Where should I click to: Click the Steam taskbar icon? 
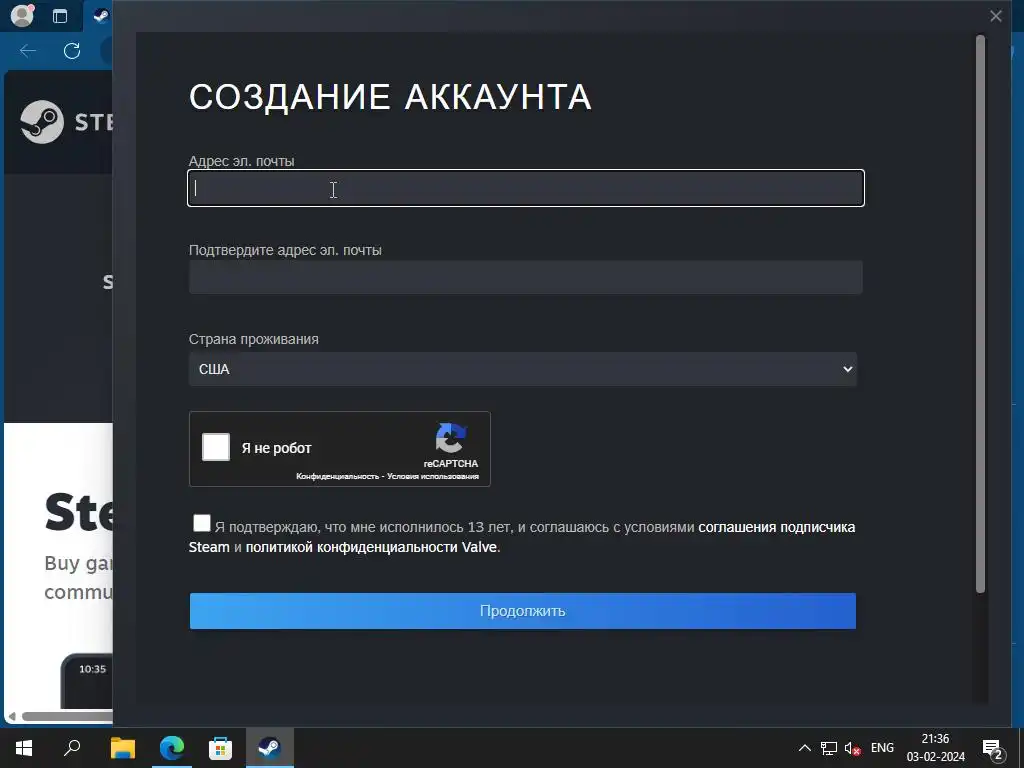[270, 748]
